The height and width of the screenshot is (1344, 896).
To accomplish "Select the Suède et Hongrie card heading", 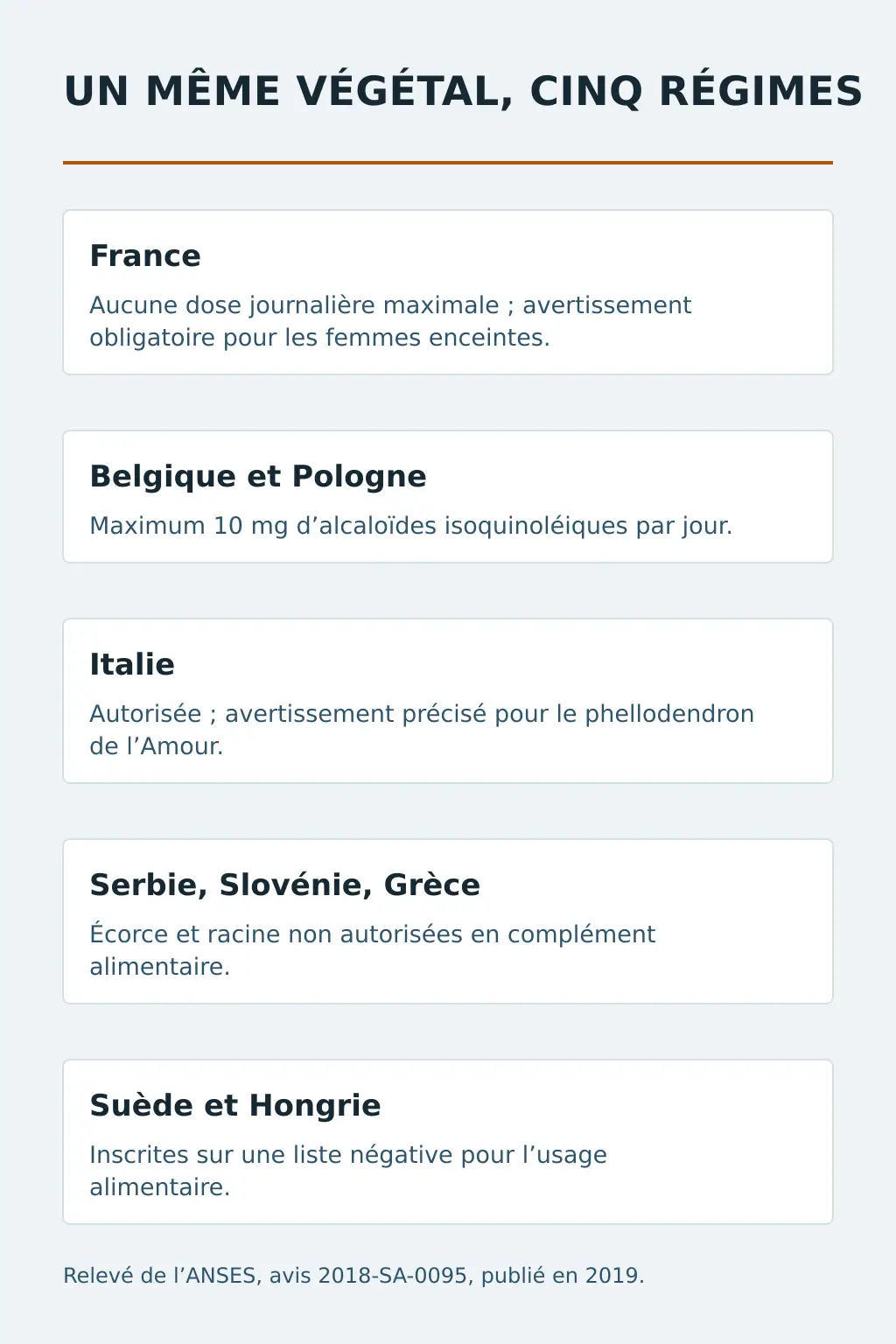I will (235, 1105).
